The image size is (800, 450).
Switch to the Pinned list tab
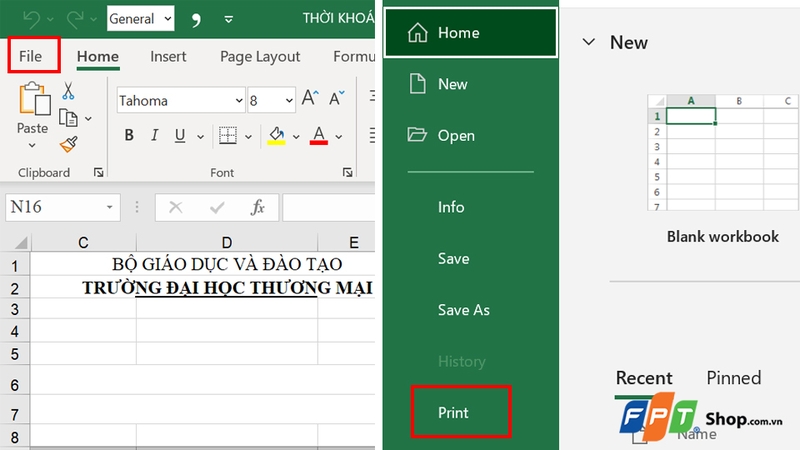click(x=734, y=378)
